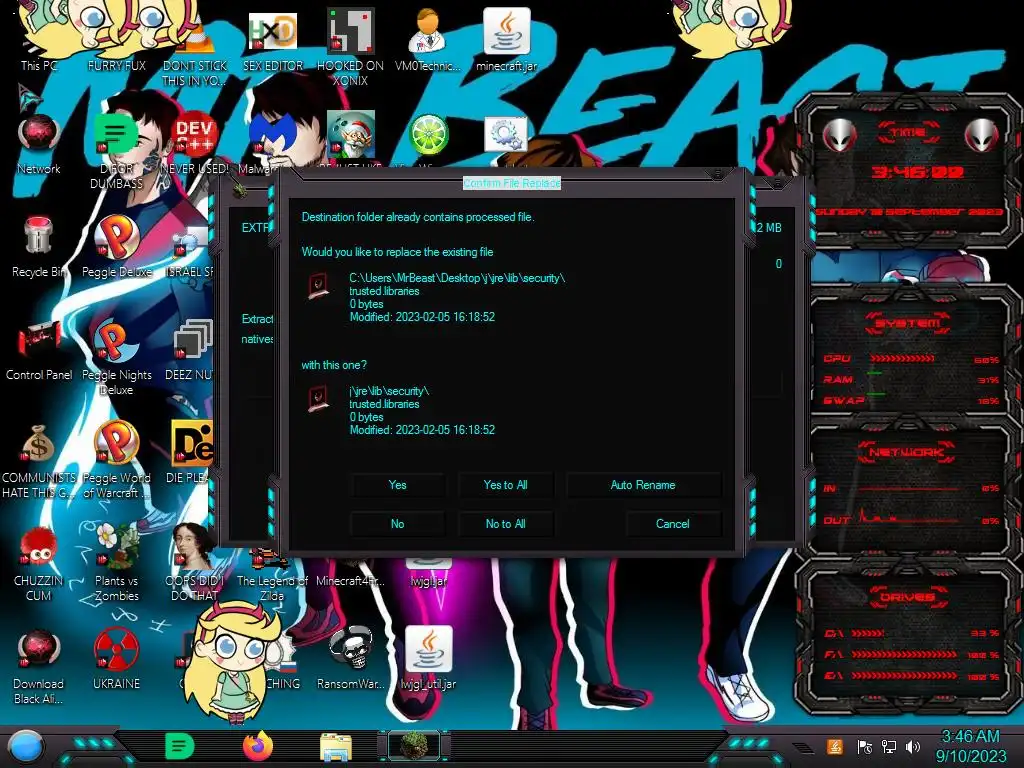The height and width of the screenshot is (768, 1024).
Task: Switch to the active Minecraft taskbar item
Action: [413, 746]
